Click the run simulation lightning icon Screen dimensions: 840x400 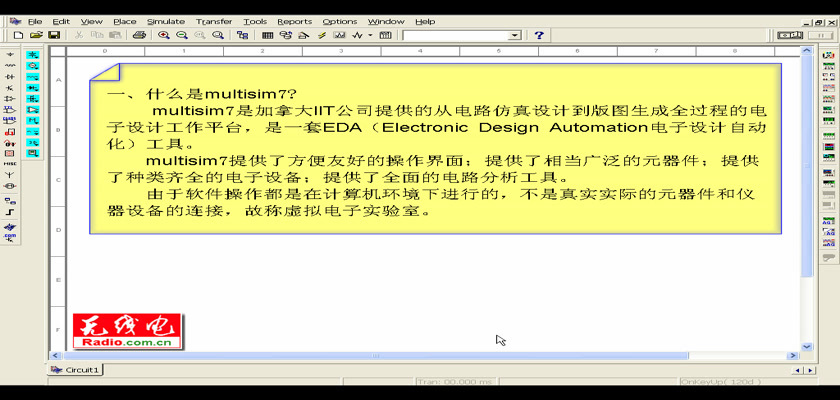point(321,35)
